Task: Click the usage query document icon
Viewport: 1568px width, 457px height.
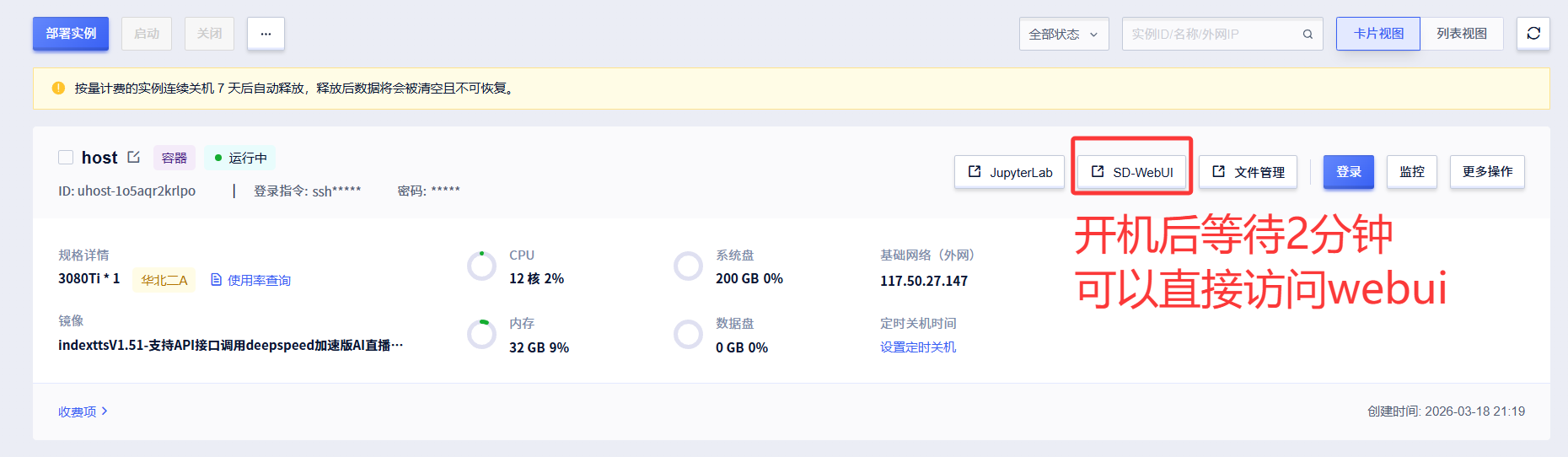Action: [x=216, y=280]
